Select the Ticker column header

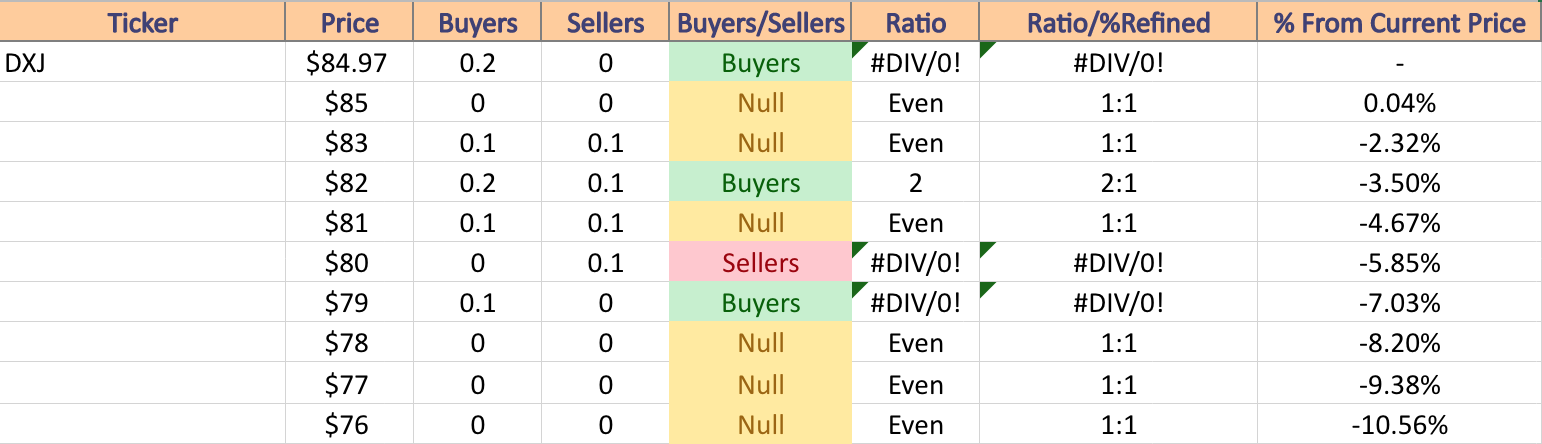[x=143, y=22]
